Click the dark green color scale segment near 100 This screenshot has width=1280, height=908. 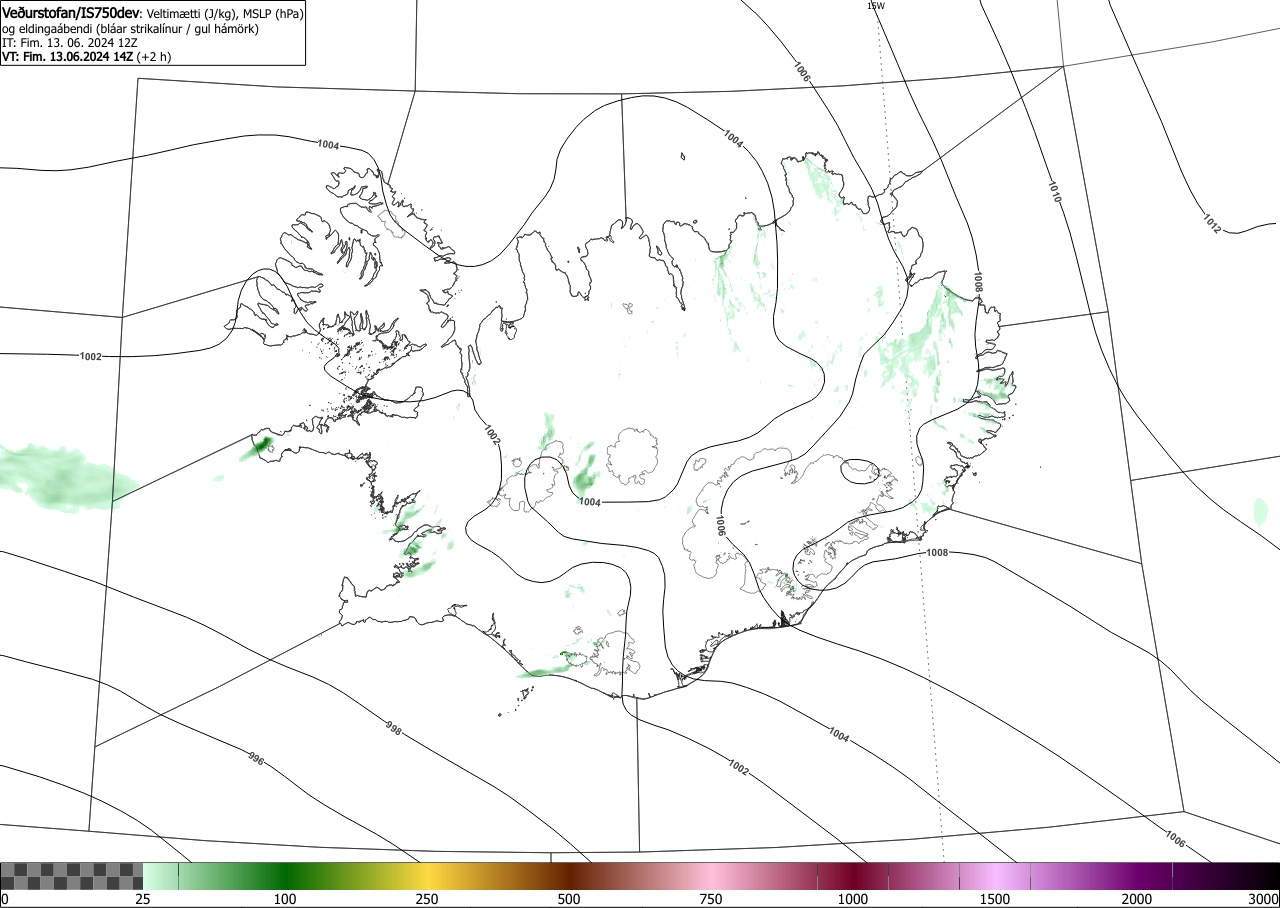285,876
